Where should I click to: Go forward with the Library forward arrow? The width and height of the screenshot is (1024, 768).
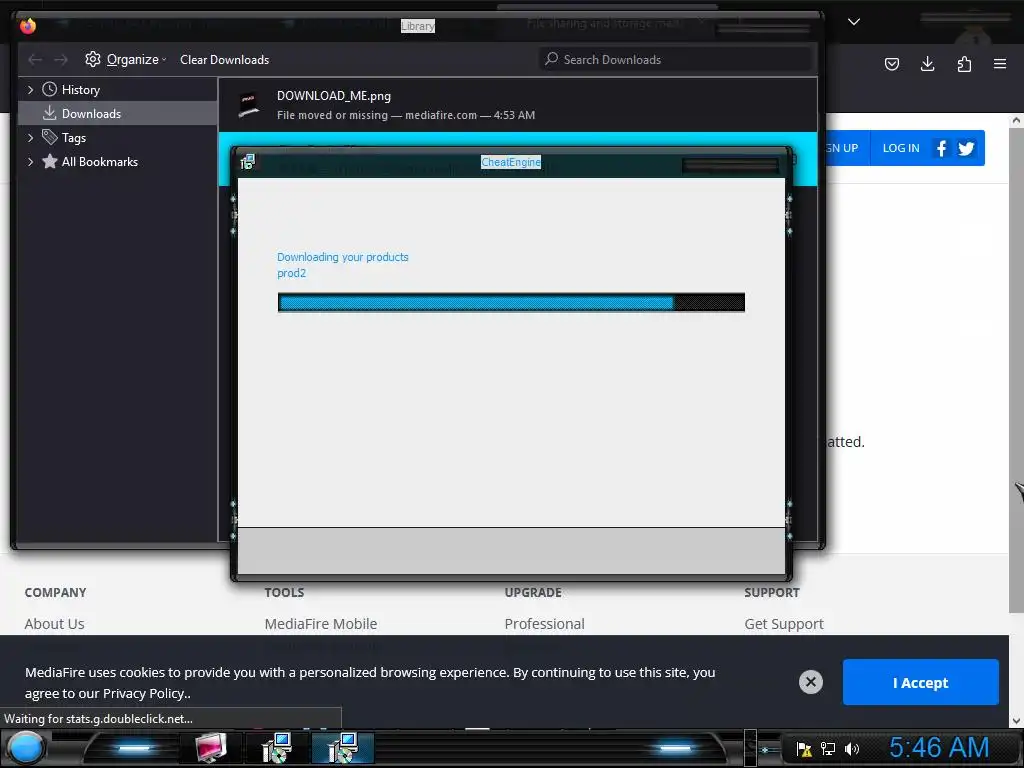point(61,59)
